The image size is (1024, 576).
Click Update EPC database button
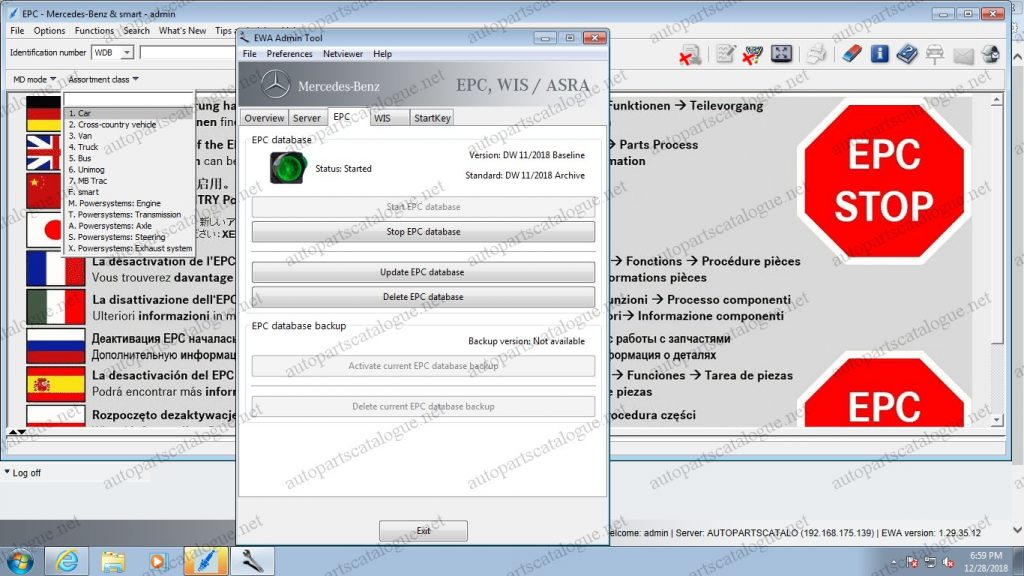[x=423, y=272]
